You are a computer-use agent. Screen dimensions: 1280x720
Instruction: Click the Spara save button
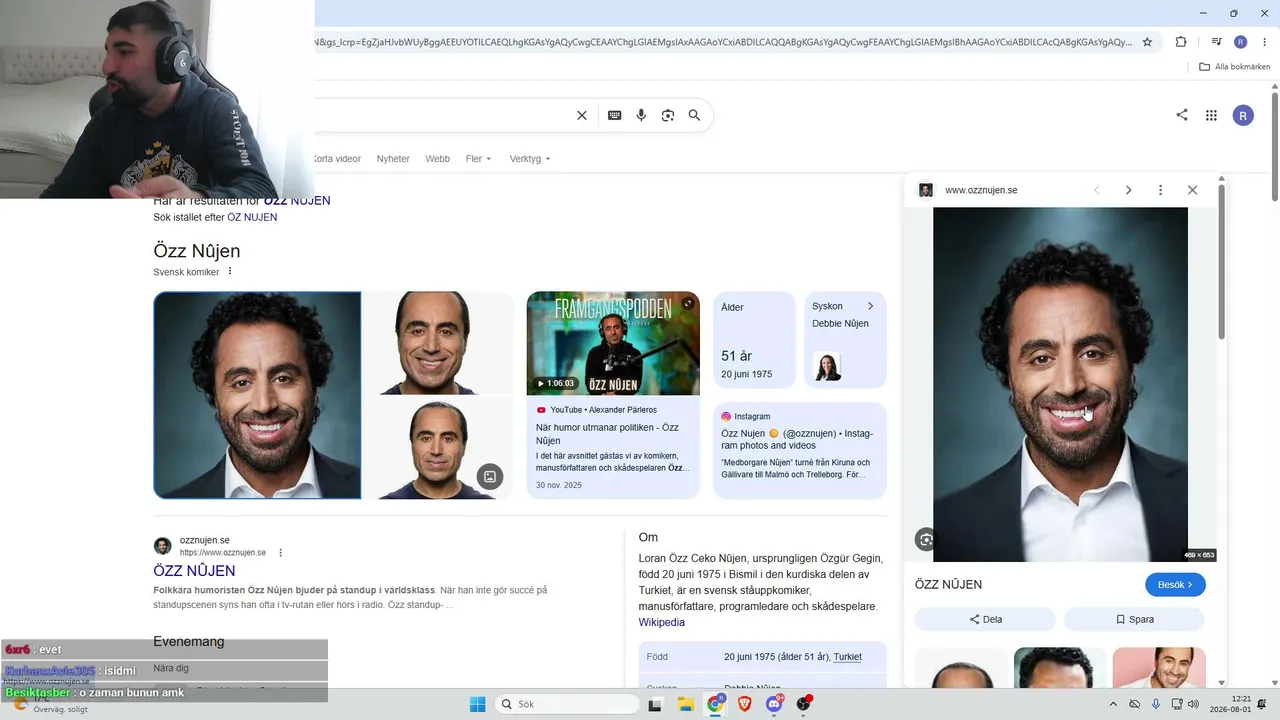tap(1134, 620)
